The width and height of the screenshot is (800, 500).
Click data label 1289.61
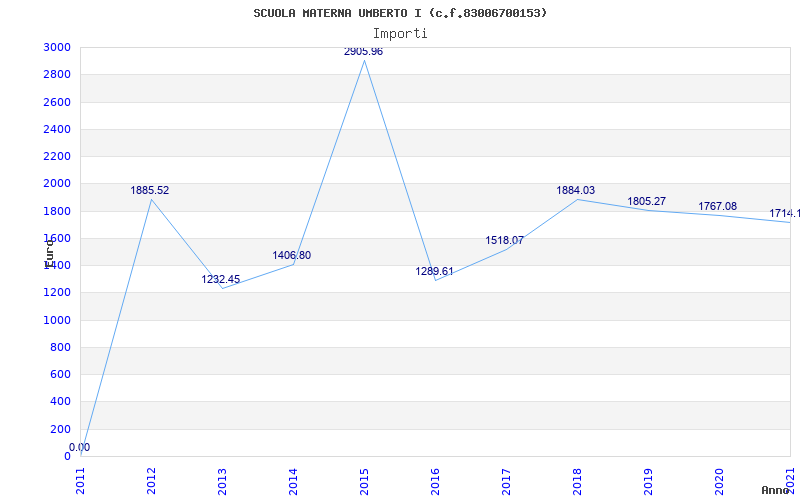pyautogui.click(x=434, y=271)
